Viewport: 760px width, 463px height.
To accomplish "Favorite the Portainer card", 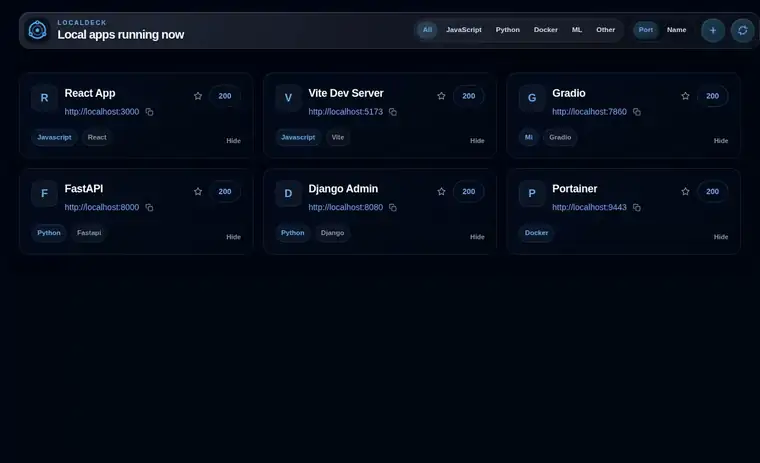I will 685,192.
